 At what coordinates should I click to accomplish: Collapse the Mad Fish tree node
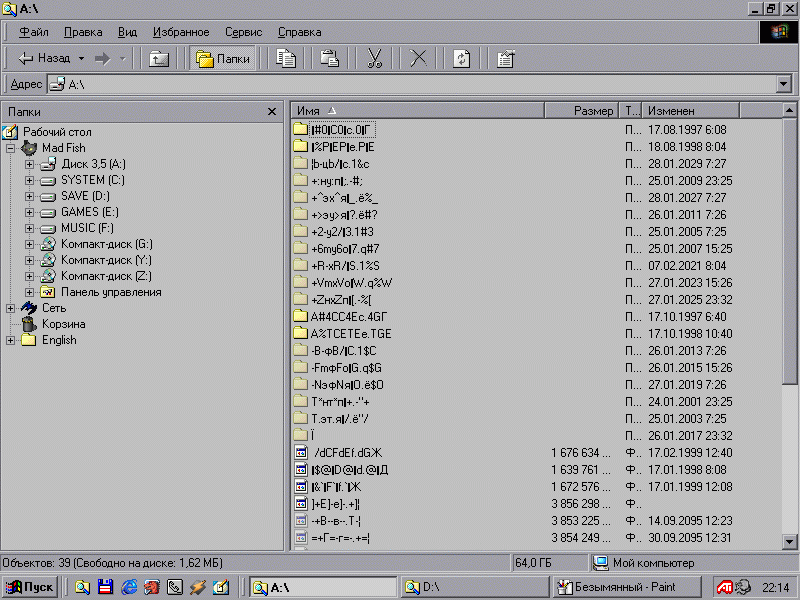coord(11,148)
